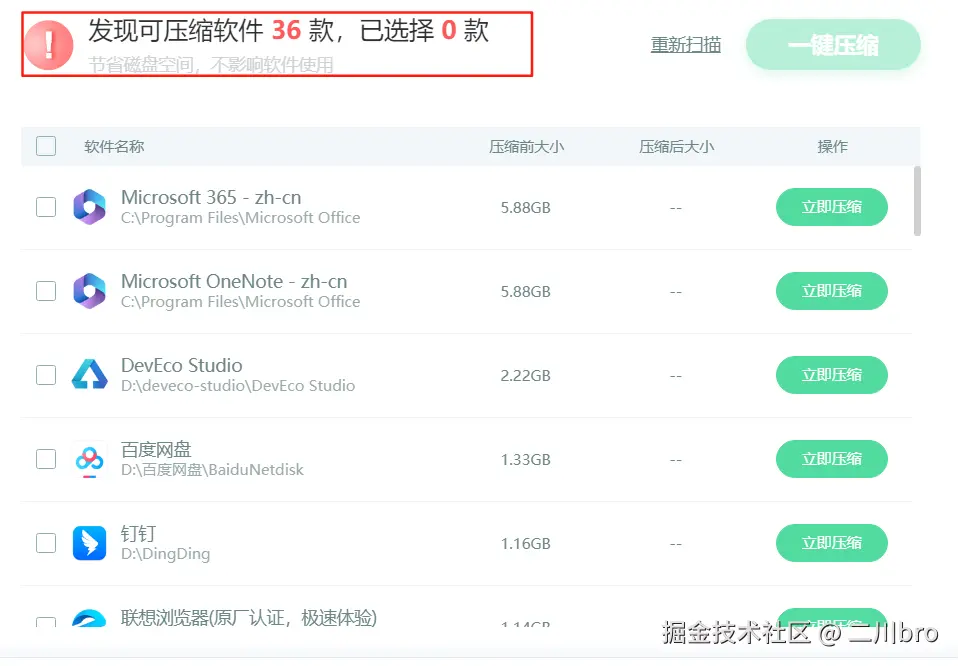Click the D:\百度网盘\BaiduNetdisk path
Screen dimensions: 958x666
point(212,470)
